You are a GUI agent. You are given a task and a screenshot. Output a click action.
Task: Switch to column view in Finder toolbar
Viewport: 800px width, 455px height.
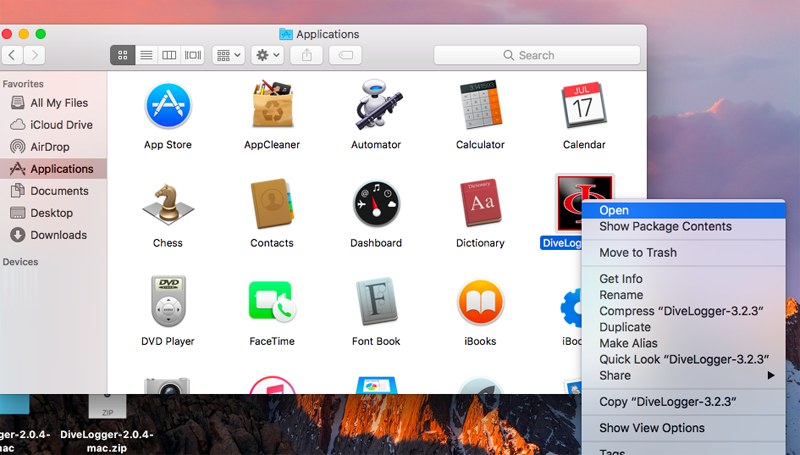pos(169,55)
